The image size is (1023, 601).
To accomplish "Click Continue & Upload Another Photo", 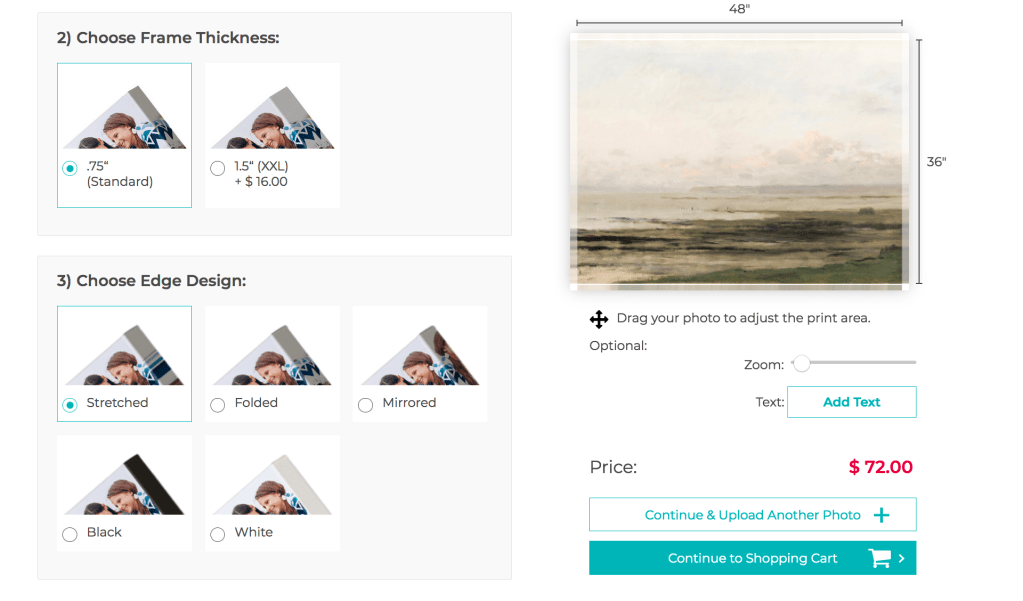I will coord(752,515).
